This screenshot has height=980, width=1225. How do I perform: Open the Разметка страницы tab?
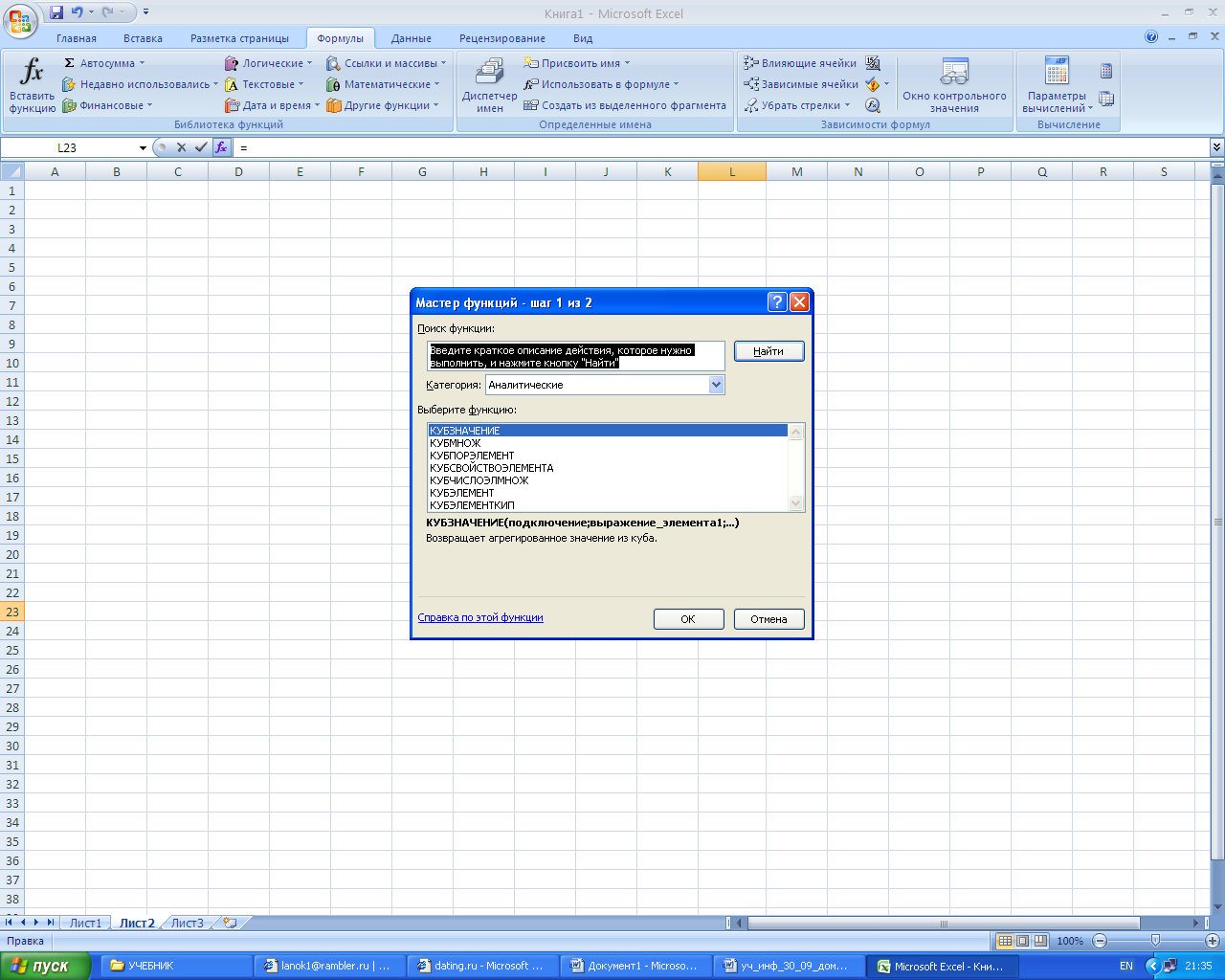pyautogui.click(x=239, y=38)
